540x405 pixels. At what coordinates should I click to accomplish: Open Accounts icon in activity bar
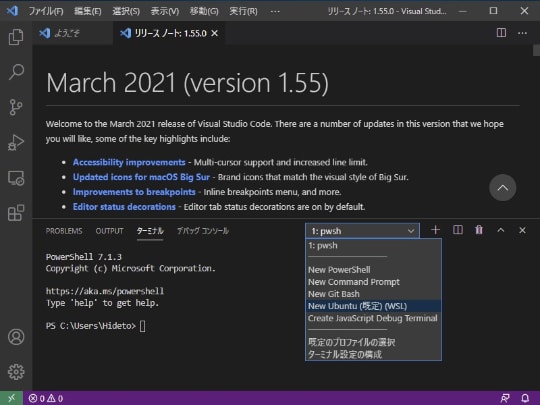[16, 337]
